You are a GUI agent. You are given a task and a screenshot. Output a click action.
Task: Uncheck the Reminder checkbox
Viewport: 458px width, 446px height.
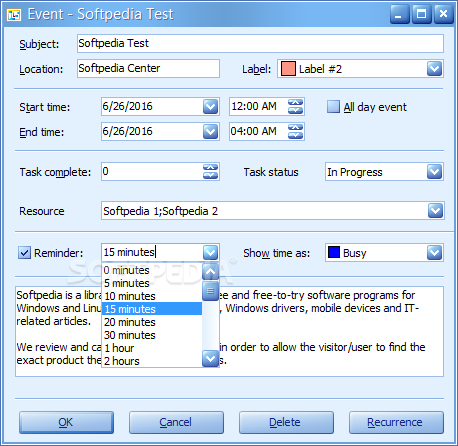click(24, 253)
